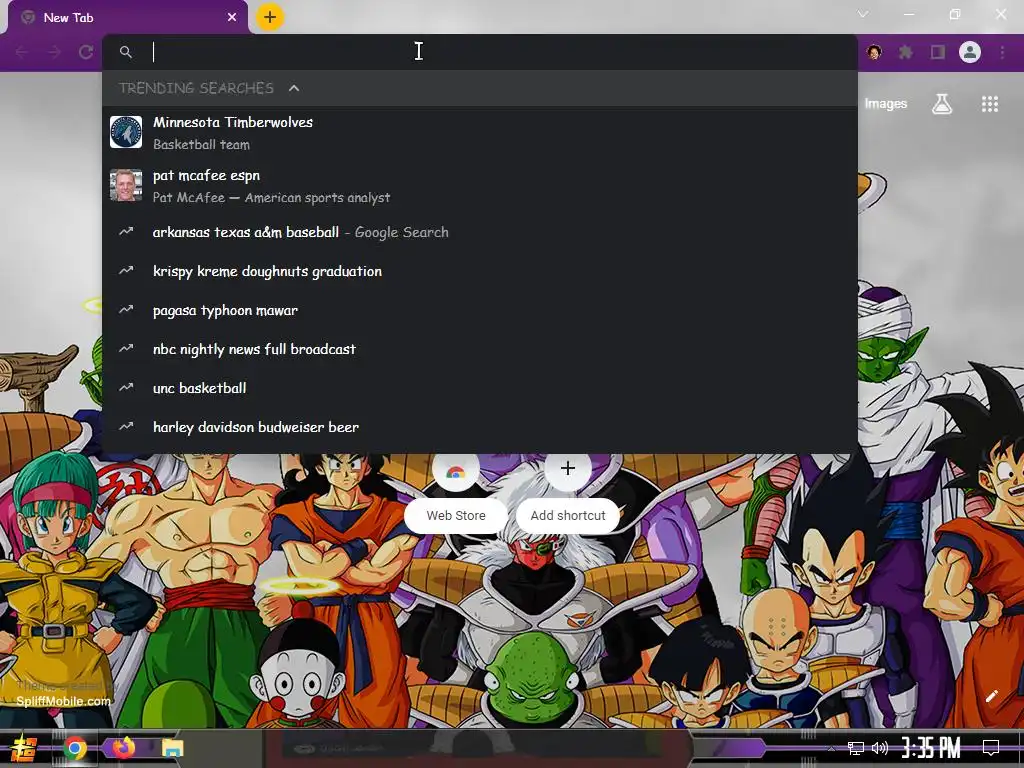This screenshot has width=1024, height=768.
Task: Go forward with the forward arrow
Action: click(x=54, y=52)
